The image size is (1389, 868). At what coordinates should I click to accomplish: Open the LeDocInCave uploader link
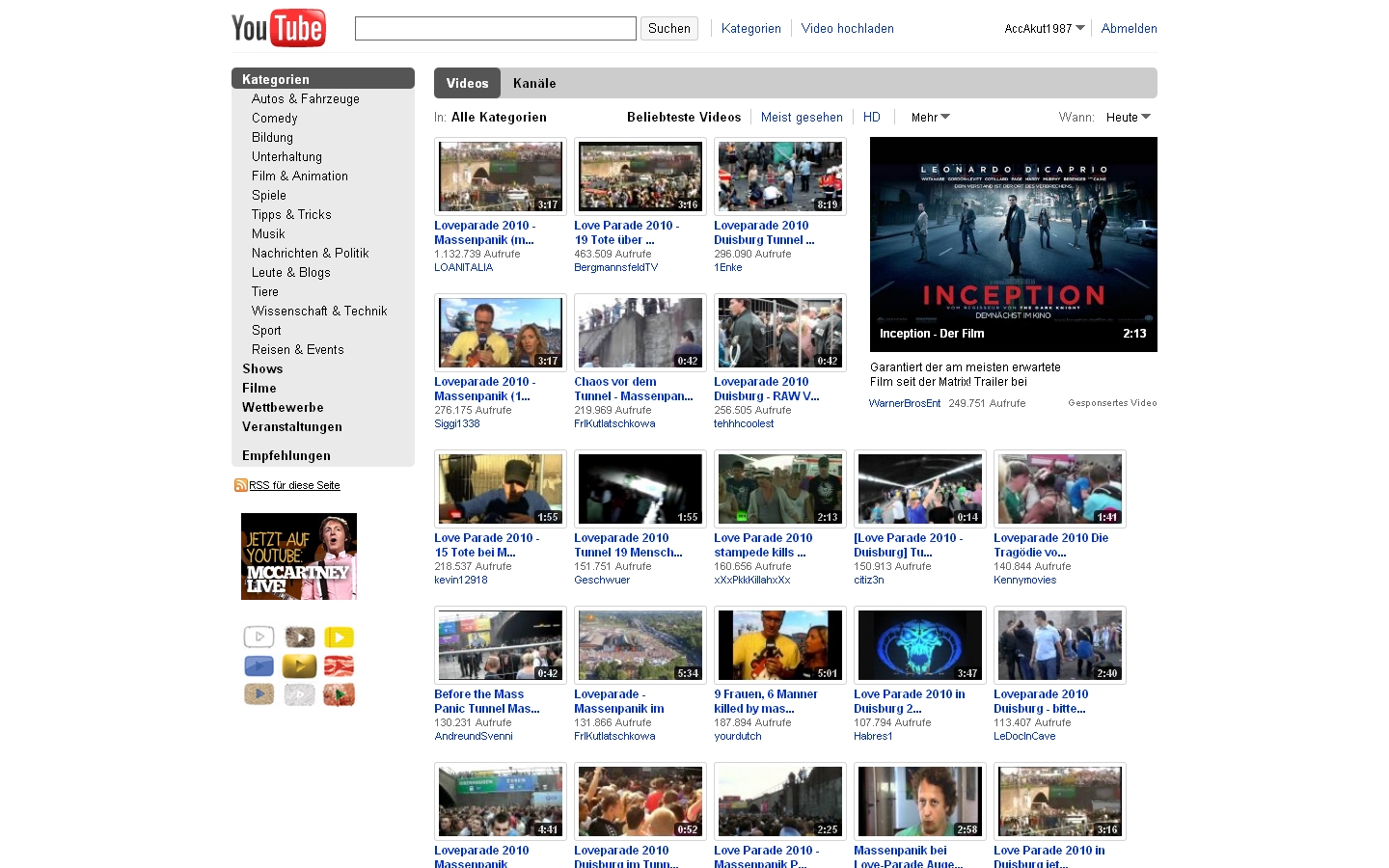1024,736
